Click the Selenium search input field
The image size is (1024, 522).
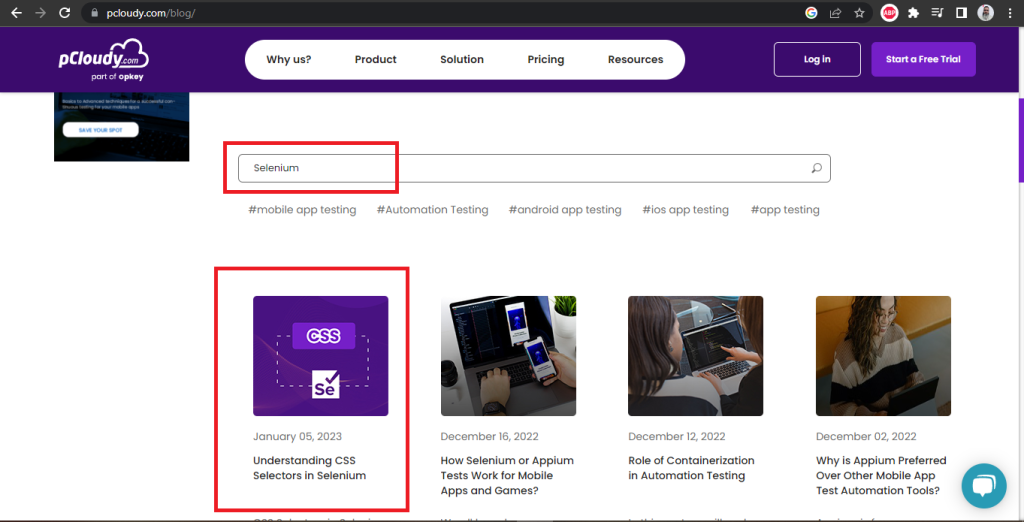520,168
